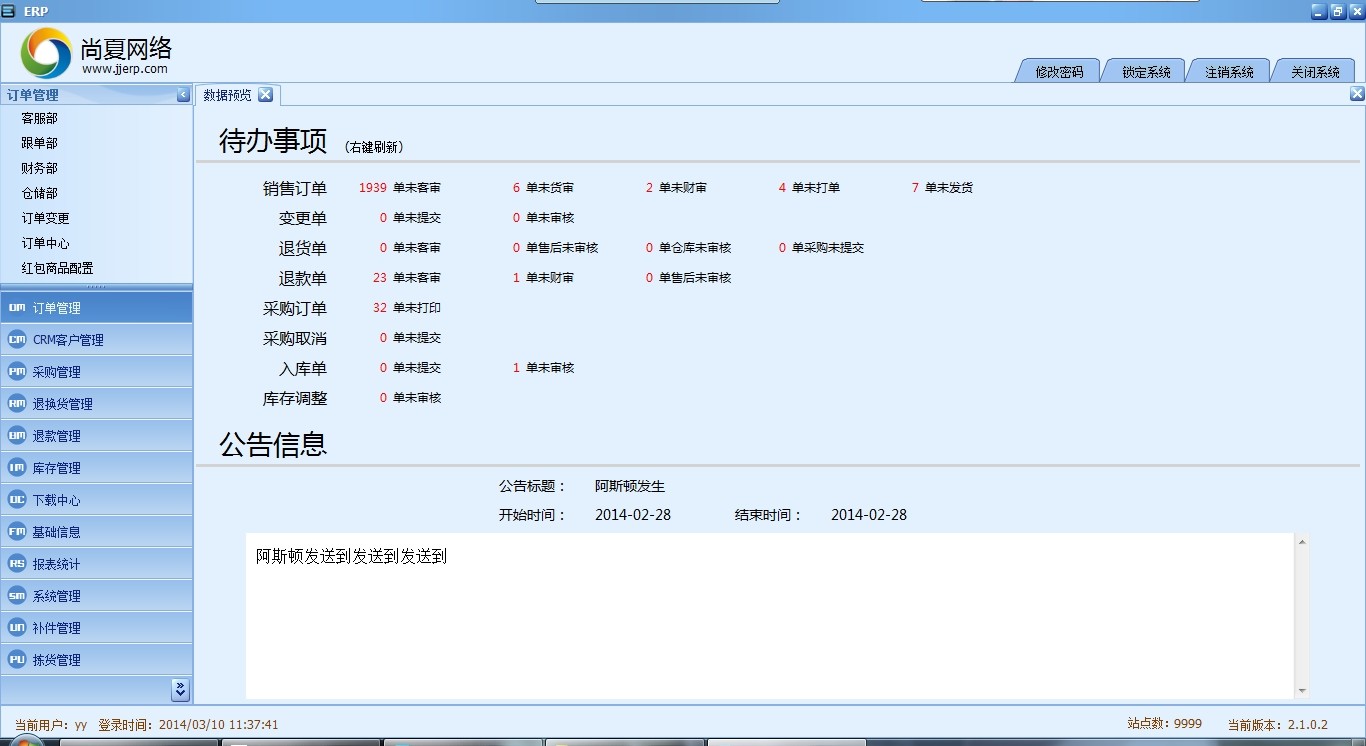Close the 数据预览 tab
Viewport: 1366px width, 746px height.
265,95
